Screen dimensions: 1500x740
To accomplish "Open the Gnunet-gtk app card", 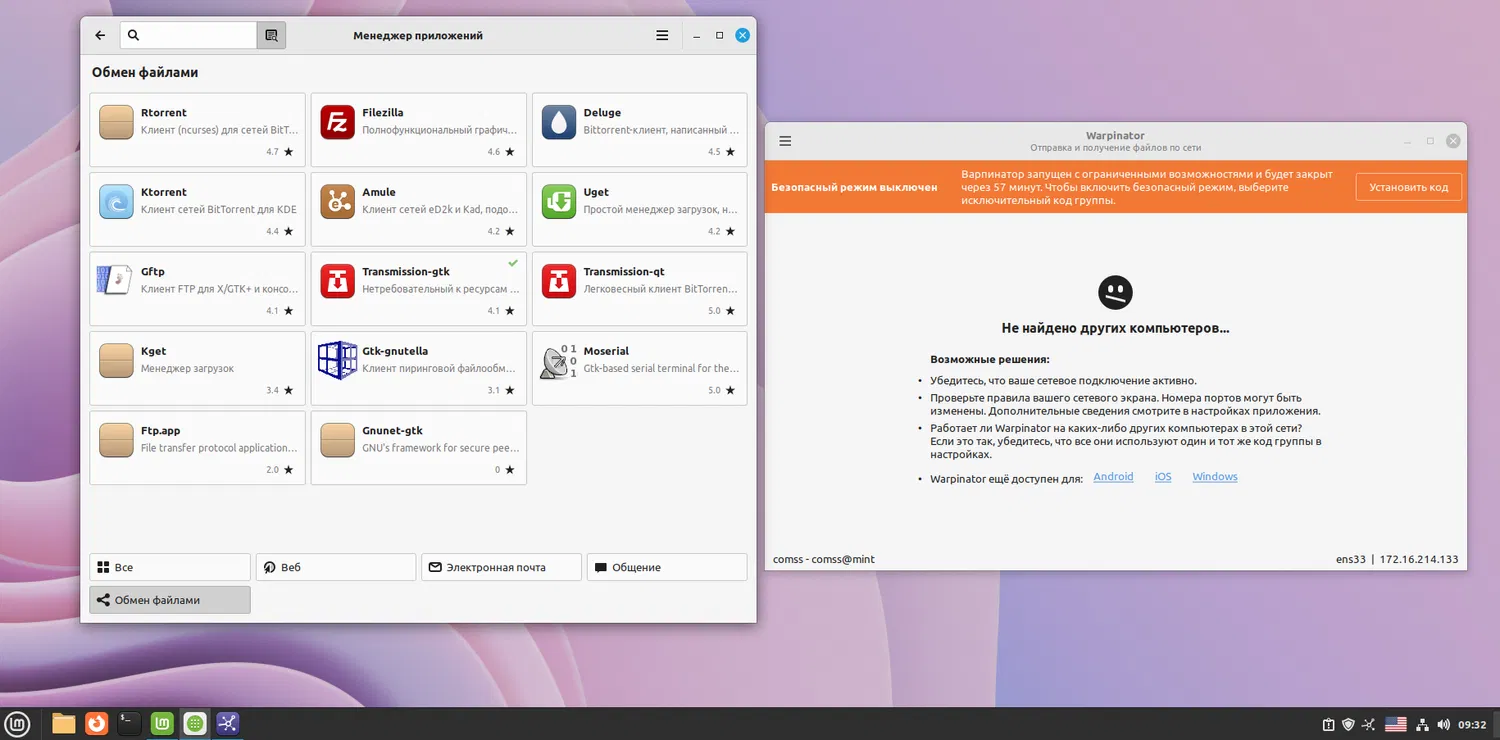I will click(x=419, y=448).
